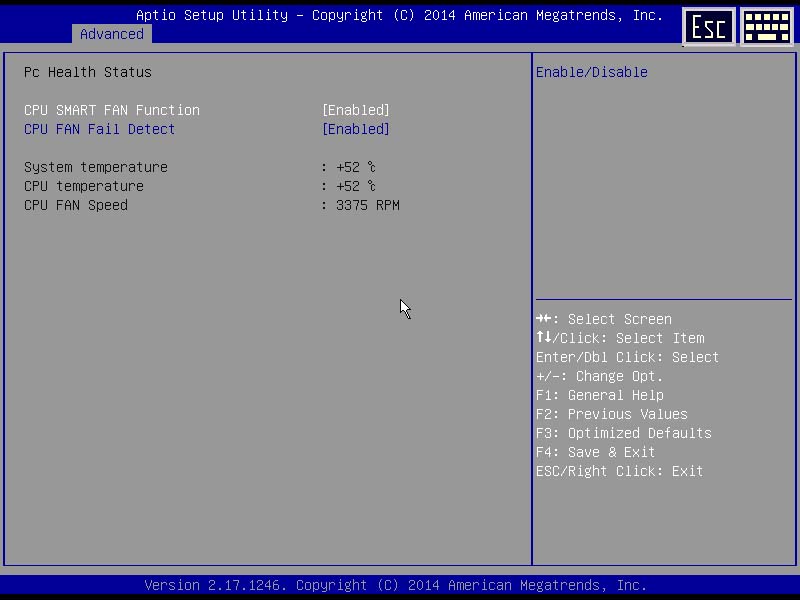Click the Pc Health Status heading
This screenshot has height=600, width=800.
[88, 72]
